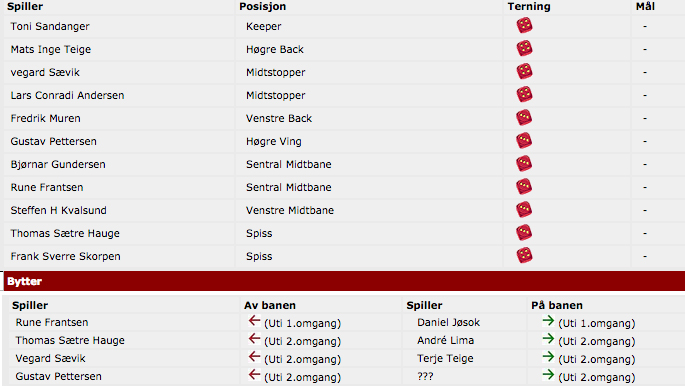
Task: Open player Steffen H Kvalsund
Action: point(59,210)
